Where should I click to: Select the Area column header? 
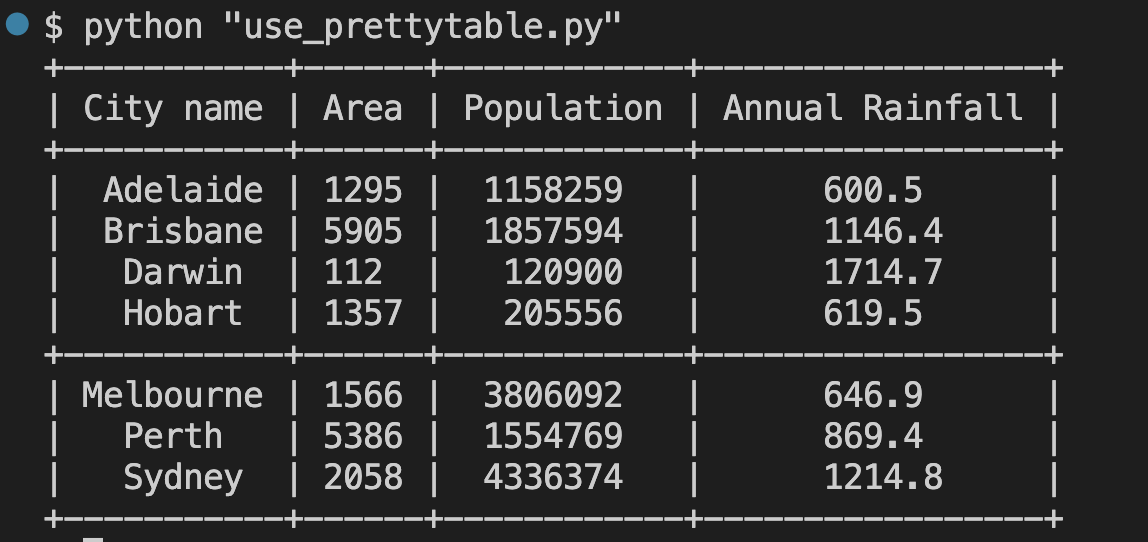point(363,108)
